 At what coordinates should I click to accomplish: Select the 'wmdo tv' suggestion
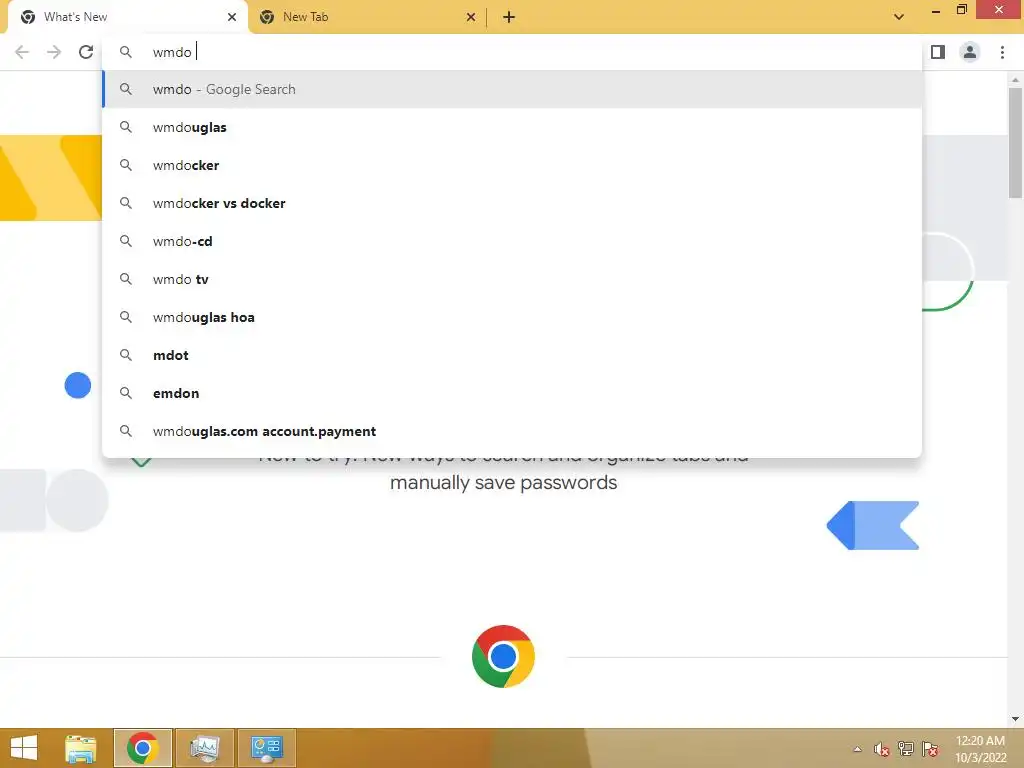[x=513, y=279]
